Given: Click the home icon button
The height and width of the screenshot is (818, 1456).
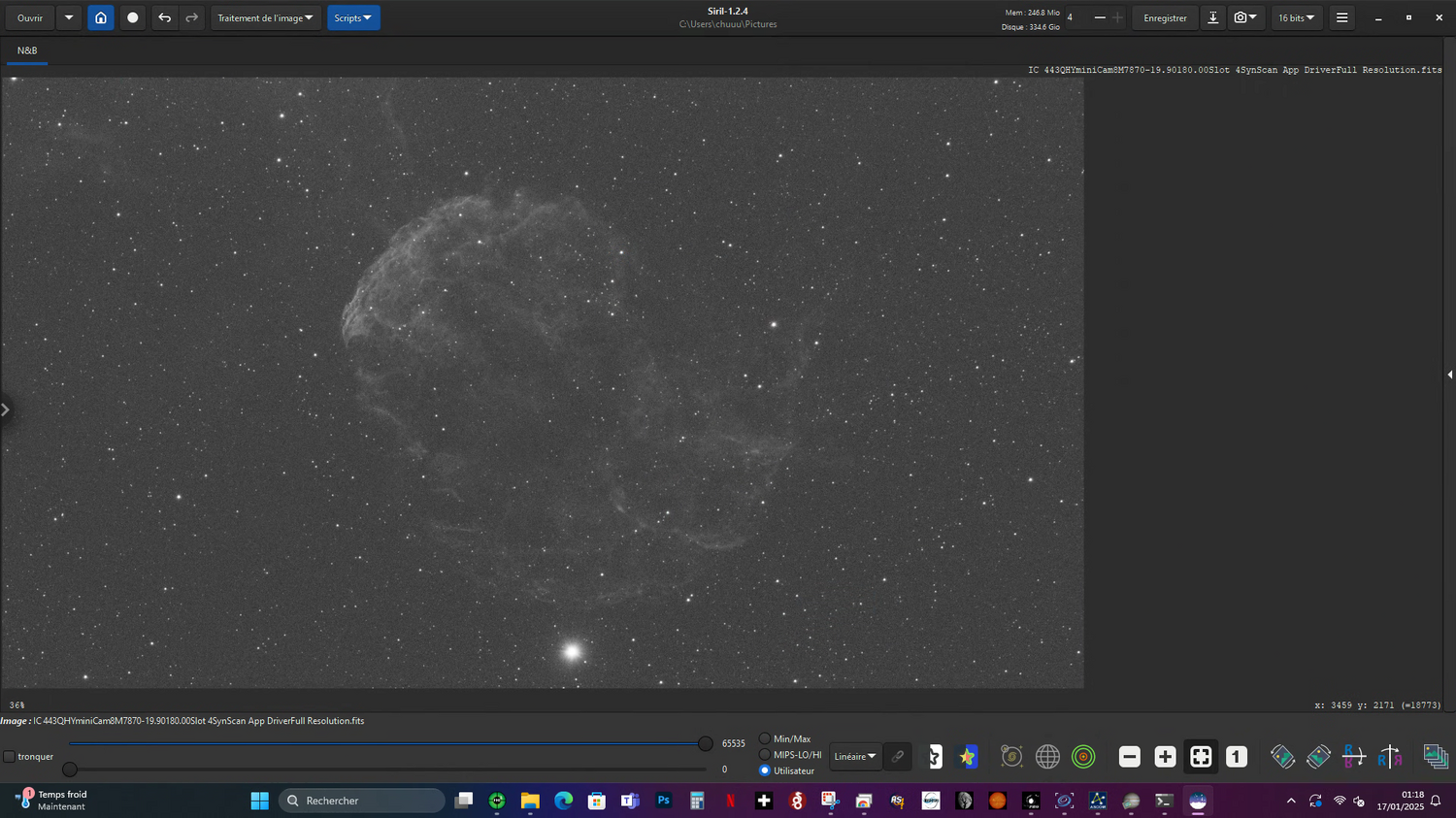Looking at the screenshot, I should (101, 17).
